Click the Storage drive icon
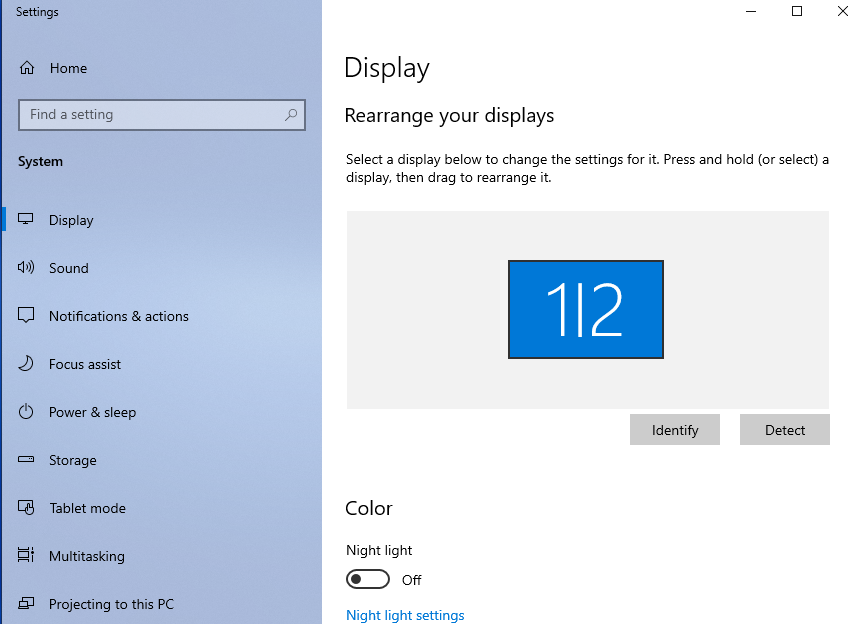Viewport: 858px width, 624px height. pyautogui.click(x=27, y=460)
